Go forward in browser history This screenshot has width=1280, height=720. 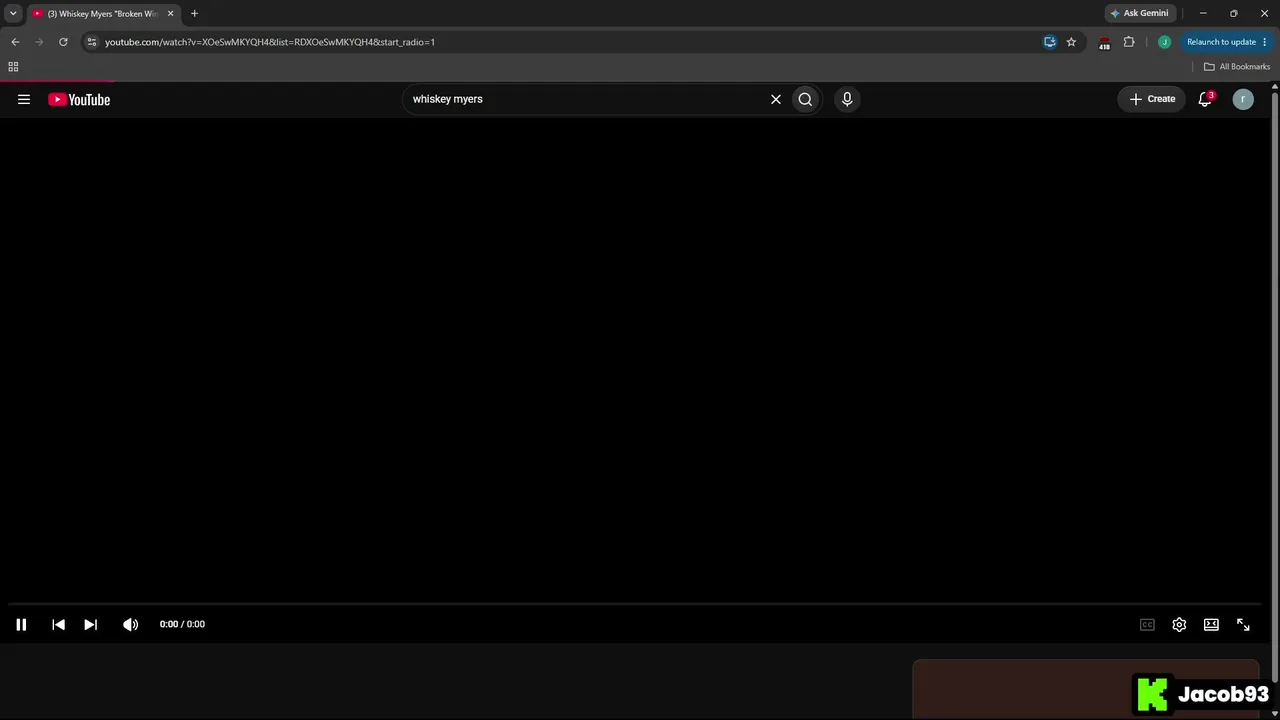39,42
